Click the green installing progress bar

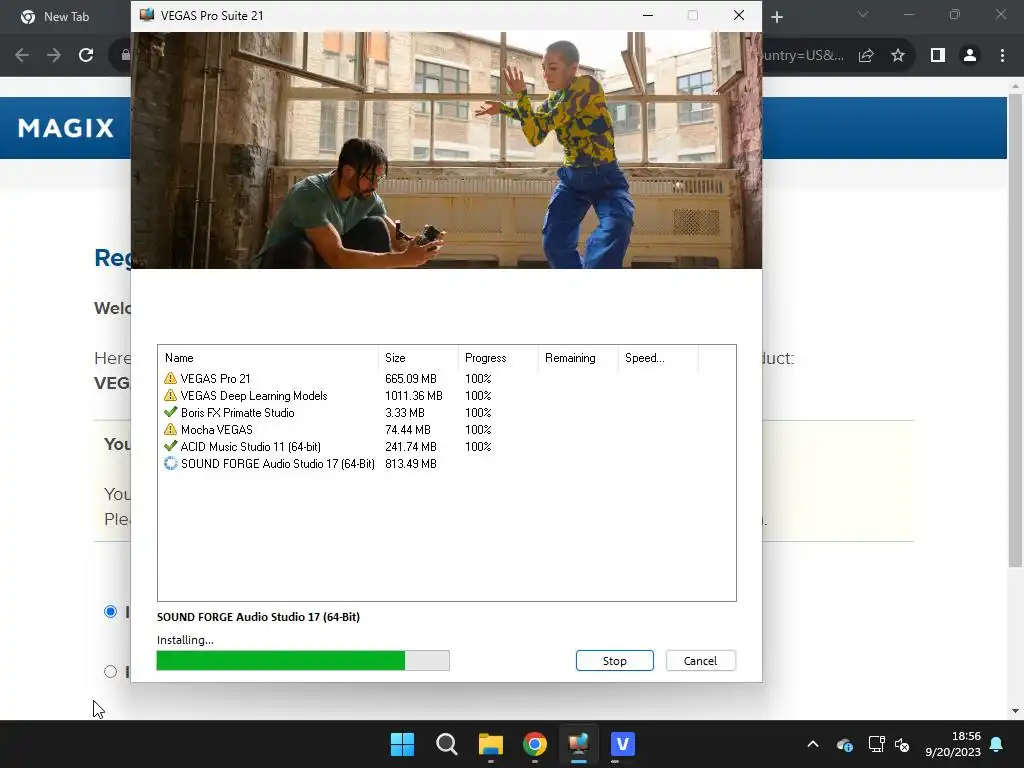[303, 660]
